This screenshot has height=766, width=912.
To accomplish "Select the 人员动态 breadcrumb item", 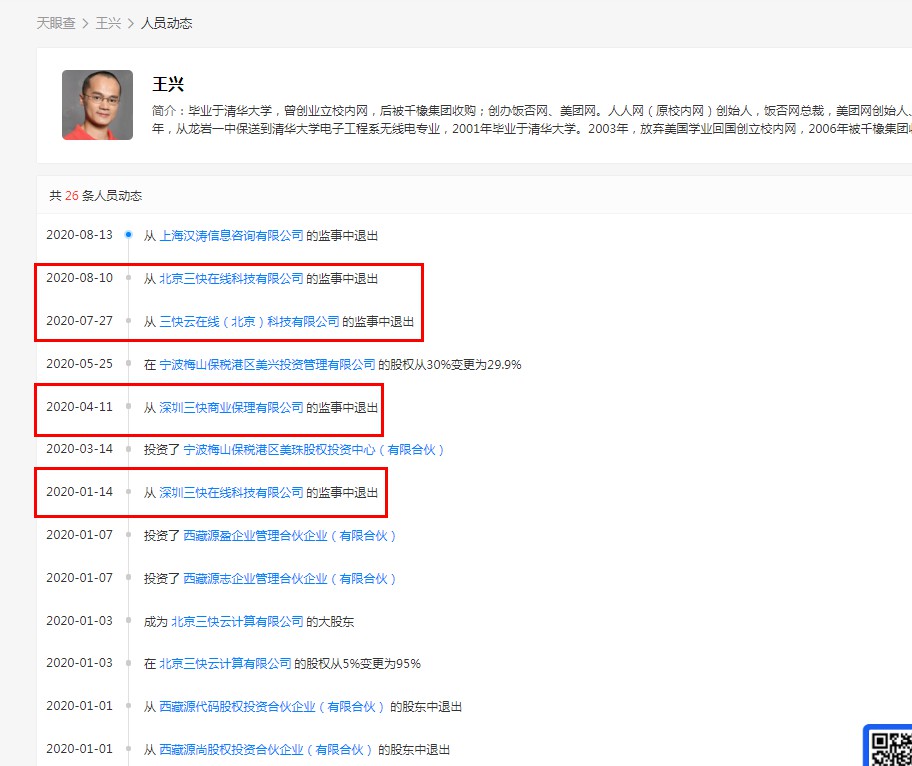I will [x=166, y=23].
